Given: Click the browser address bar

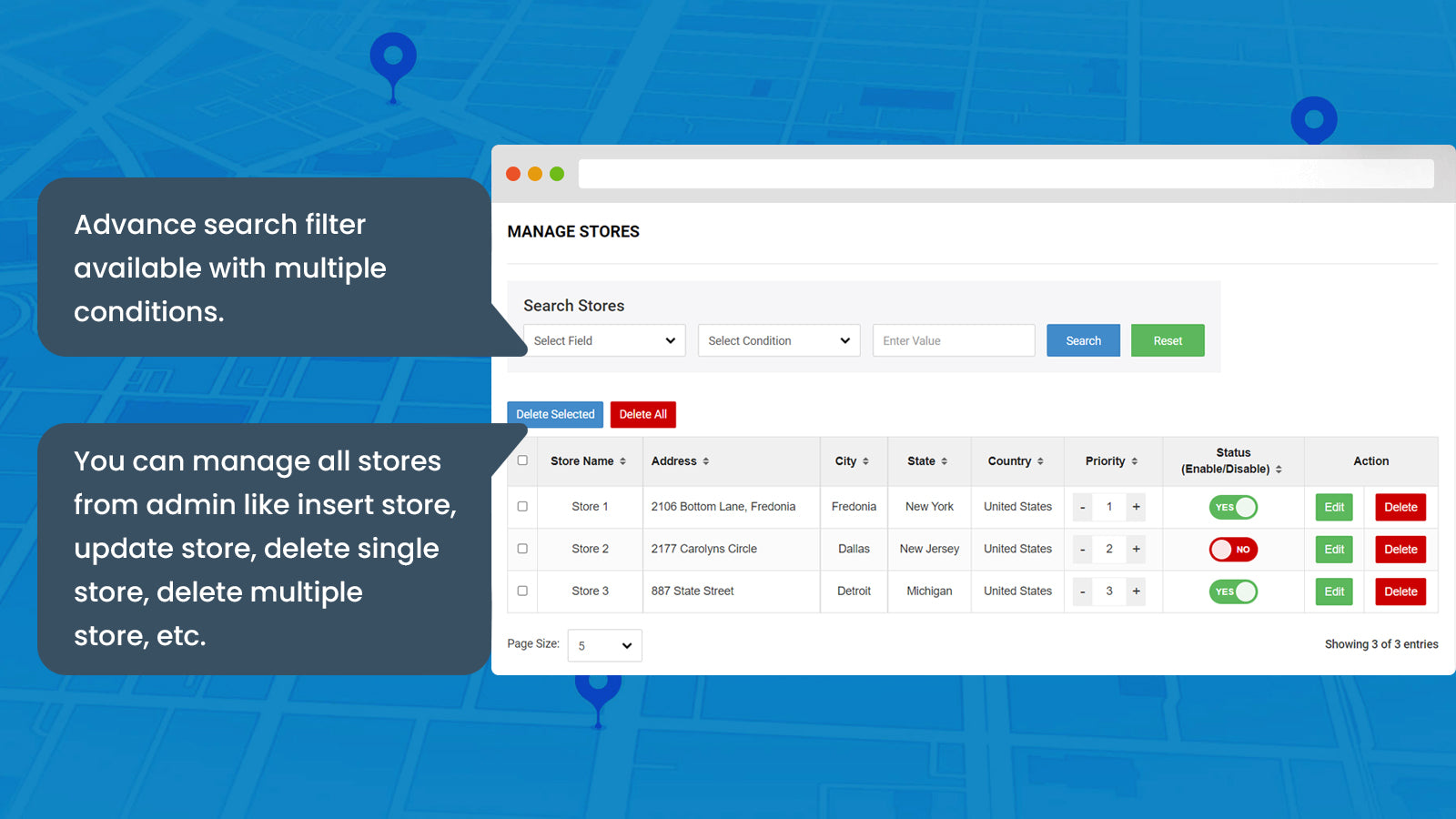Looking at the screenshot, I should (1006, 174).
